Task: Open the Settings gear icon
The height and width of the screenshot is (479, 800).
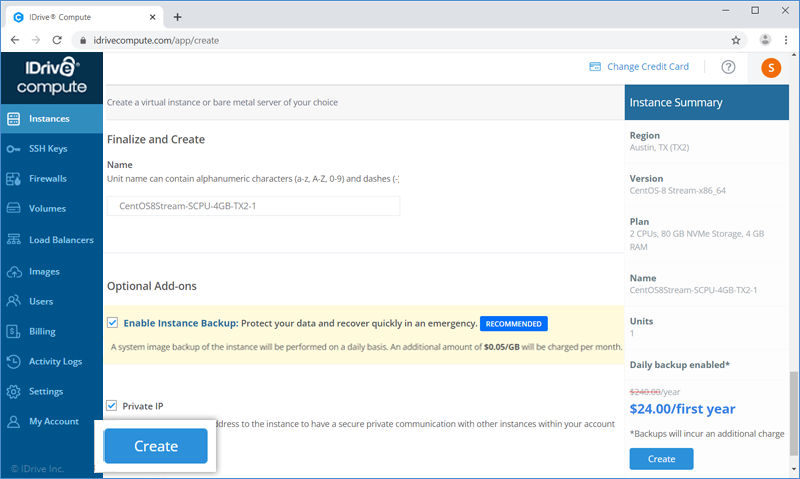Action: [13, 392]
